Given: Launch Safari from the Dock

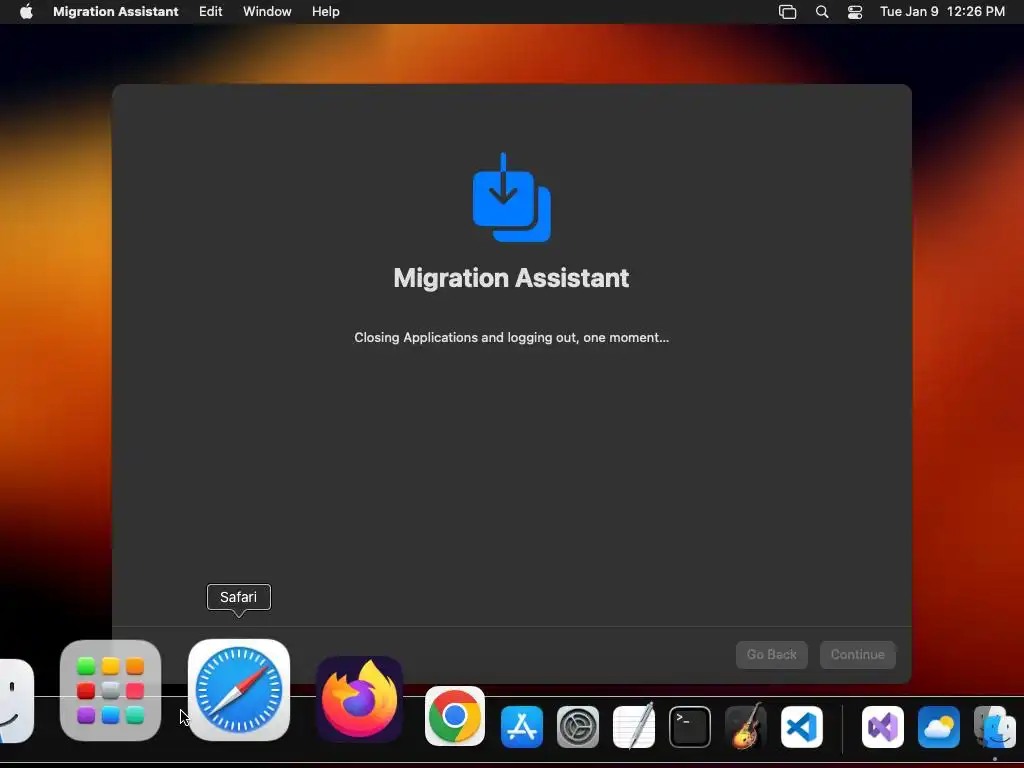Looking at the screenshot, I should 239,690.
